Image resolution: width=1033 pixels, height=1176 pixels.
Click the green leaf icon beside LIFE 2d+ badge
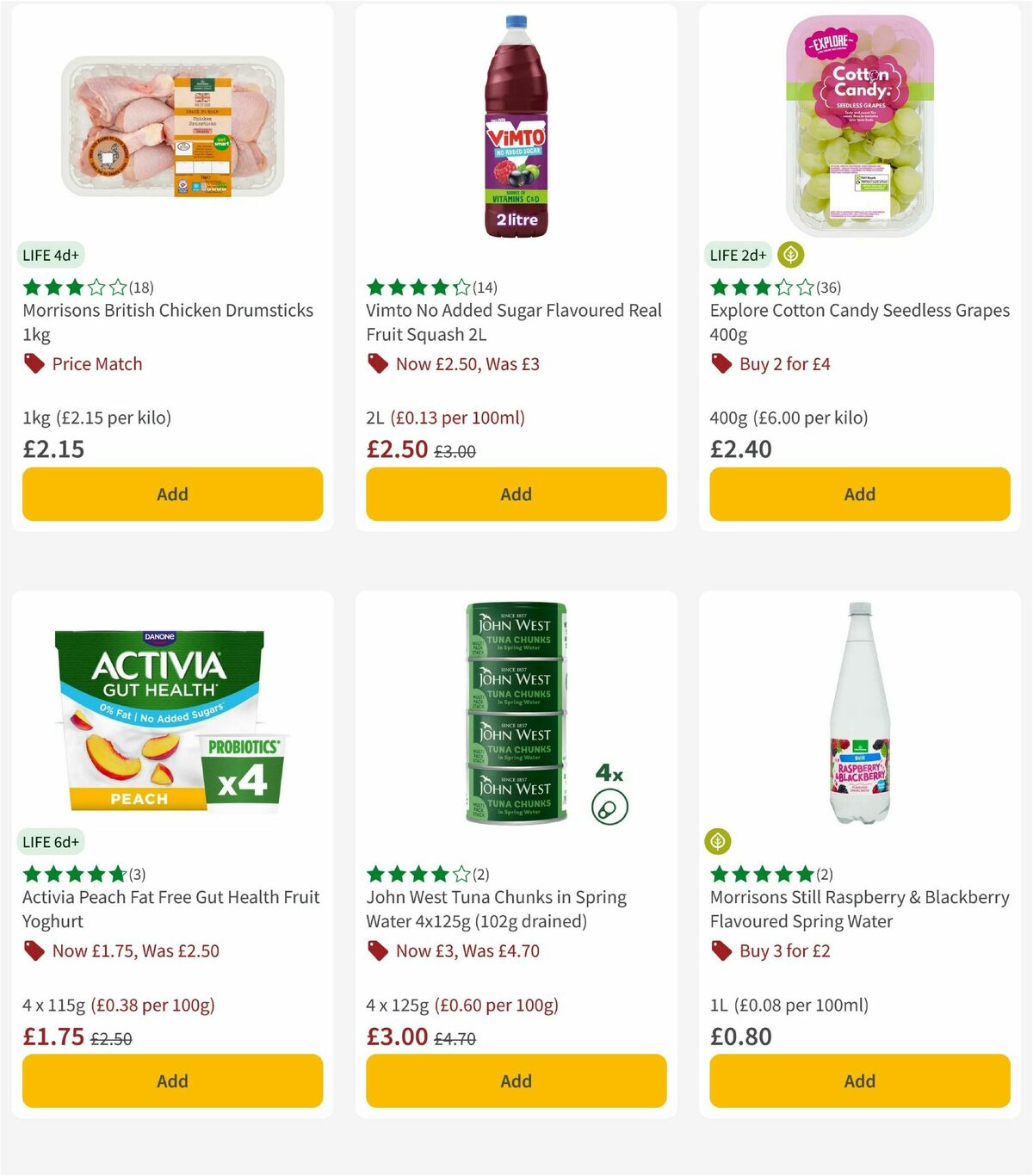789,255
